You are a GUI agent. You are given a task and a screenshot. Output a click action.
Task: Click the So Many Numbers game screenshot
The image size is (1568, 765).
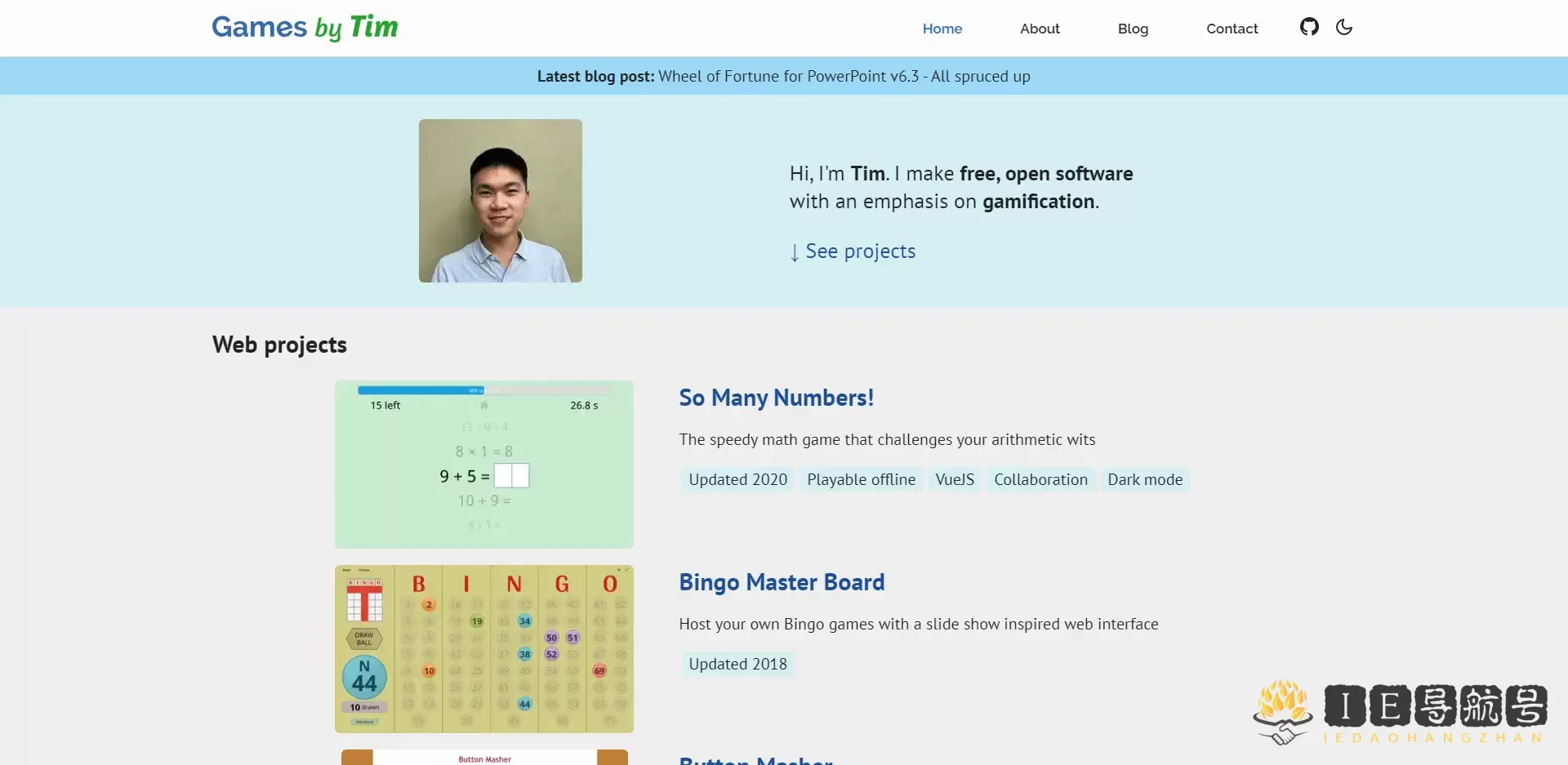pyautogui.click(x=484, y=464)
